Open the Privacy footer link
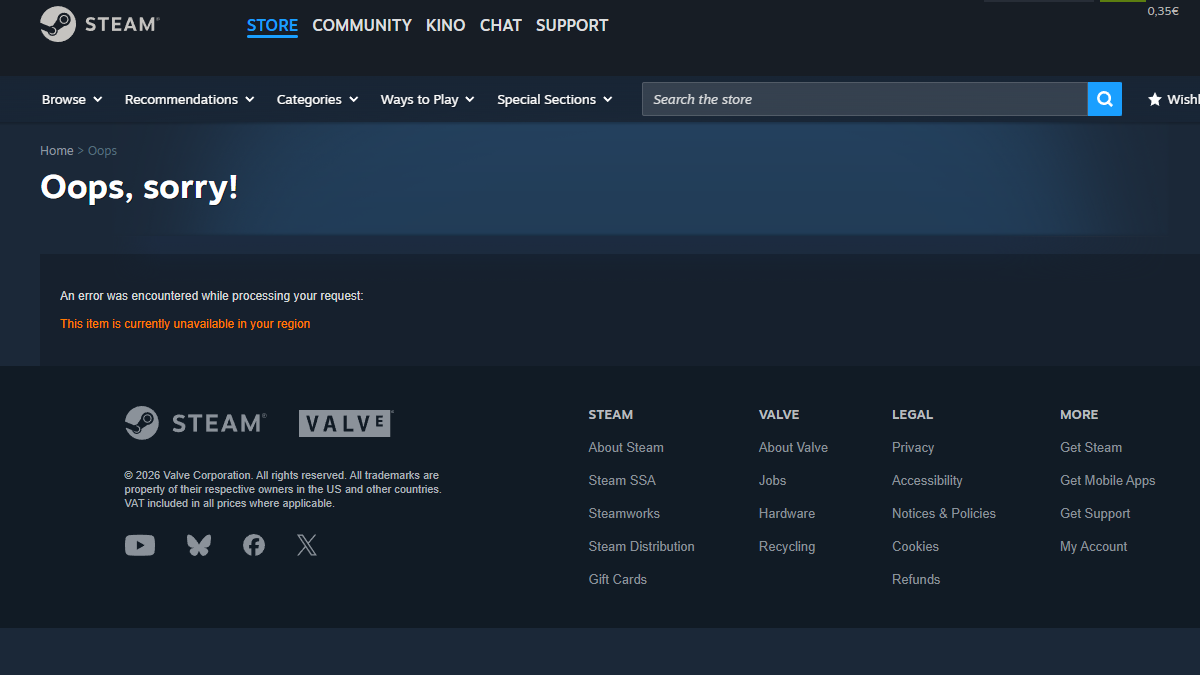 (913, 447)
